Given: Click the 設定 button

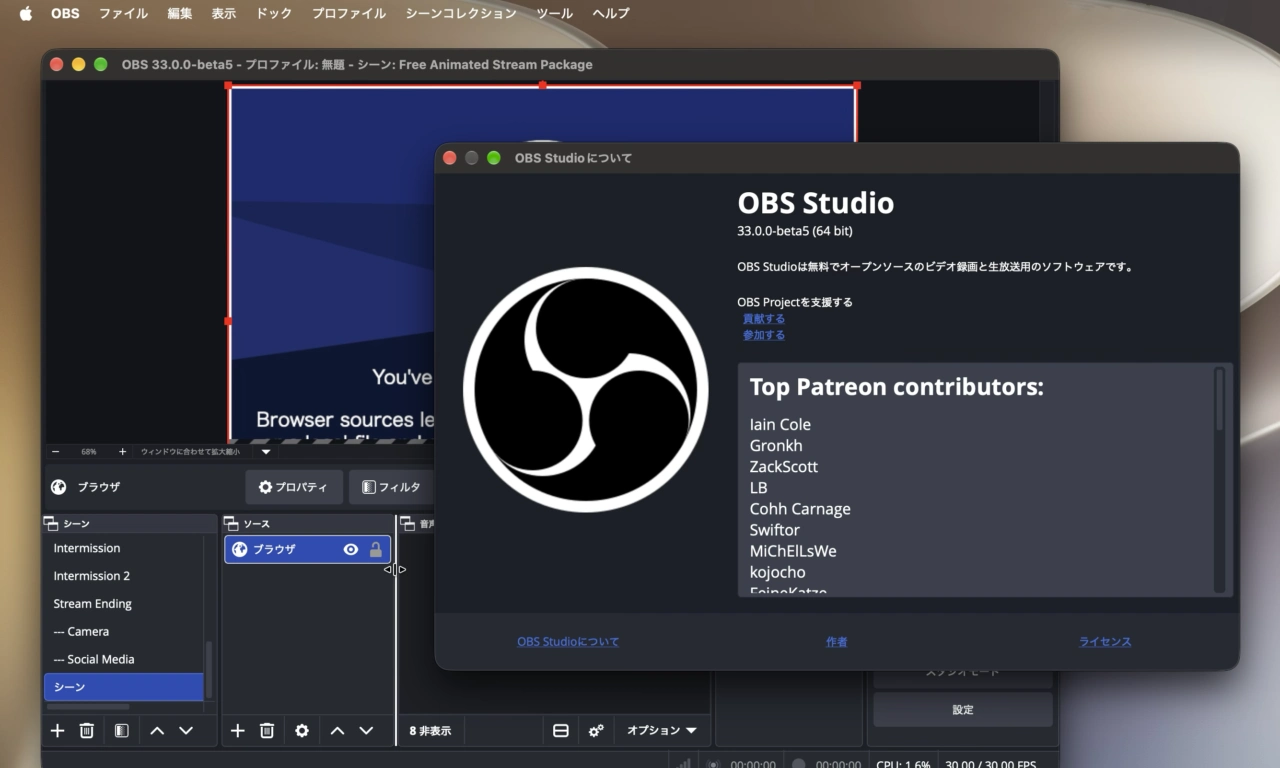Looking at the screenshot, I should [x=963, y=710].
